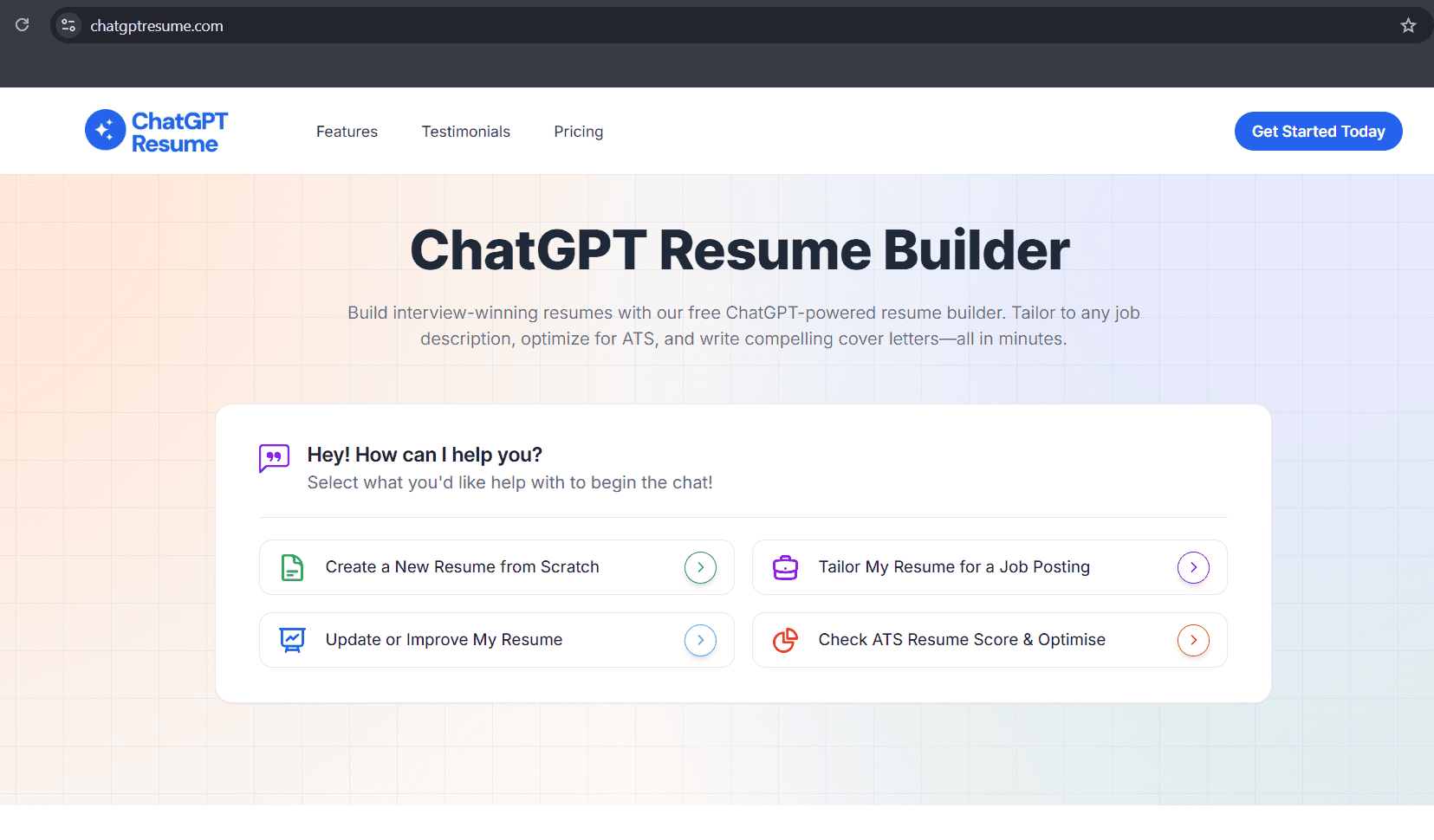Click the red pie chart ATS icon
Image resolution: width=1434 pixels, height=840 pixels.
pyautogui.click(x=785, y=640)
